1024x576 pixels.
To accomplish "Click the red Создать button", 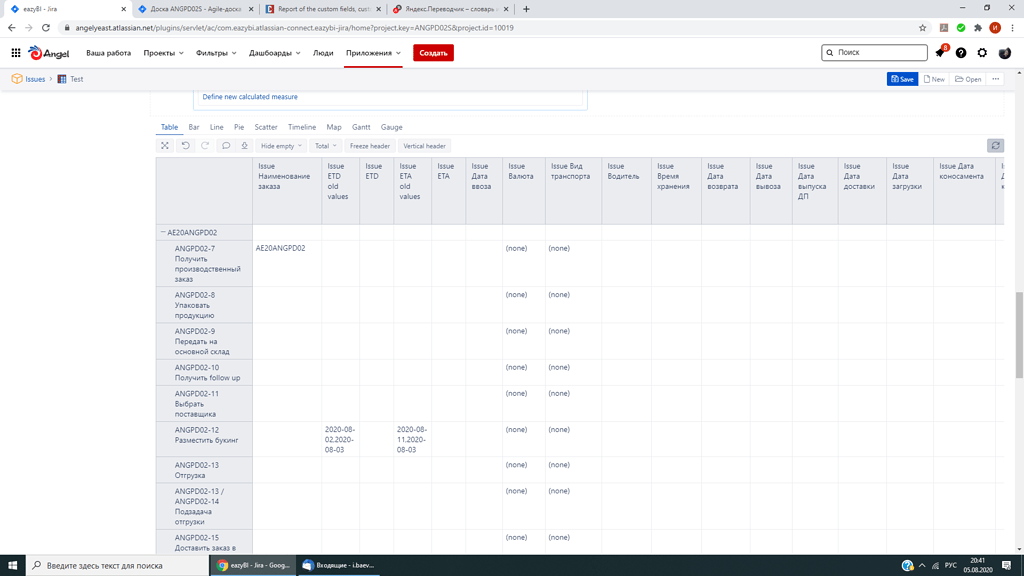I will pyautogui.click(x=433, y=51).
